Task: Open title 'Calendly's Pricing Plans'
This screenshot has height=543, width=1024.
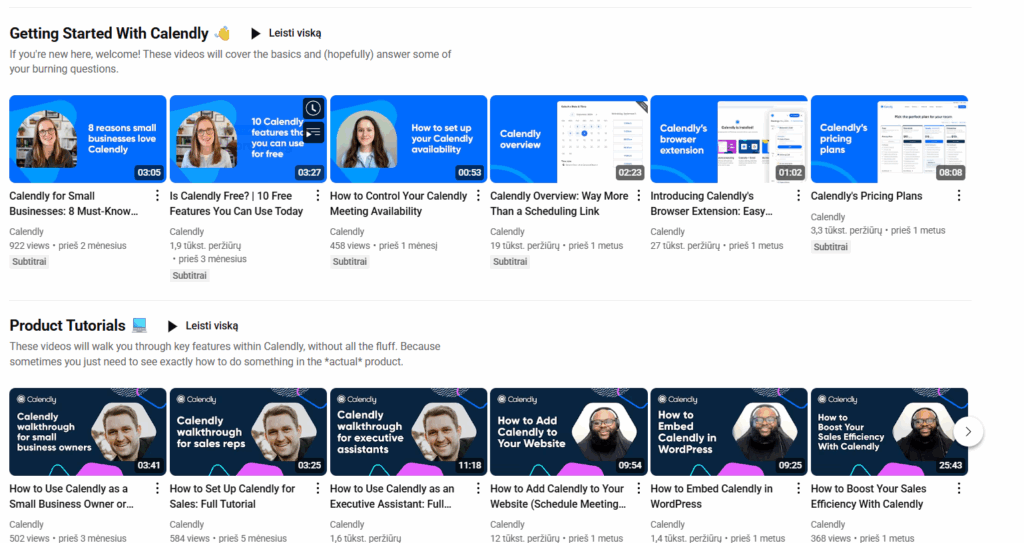Action: coord(867,196)
